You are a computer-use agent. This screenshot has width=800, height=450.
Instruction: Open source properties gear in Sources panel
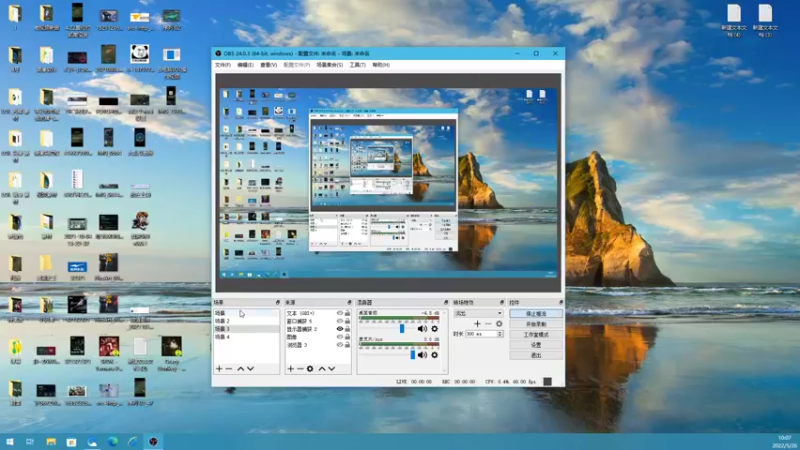(310, 368)
